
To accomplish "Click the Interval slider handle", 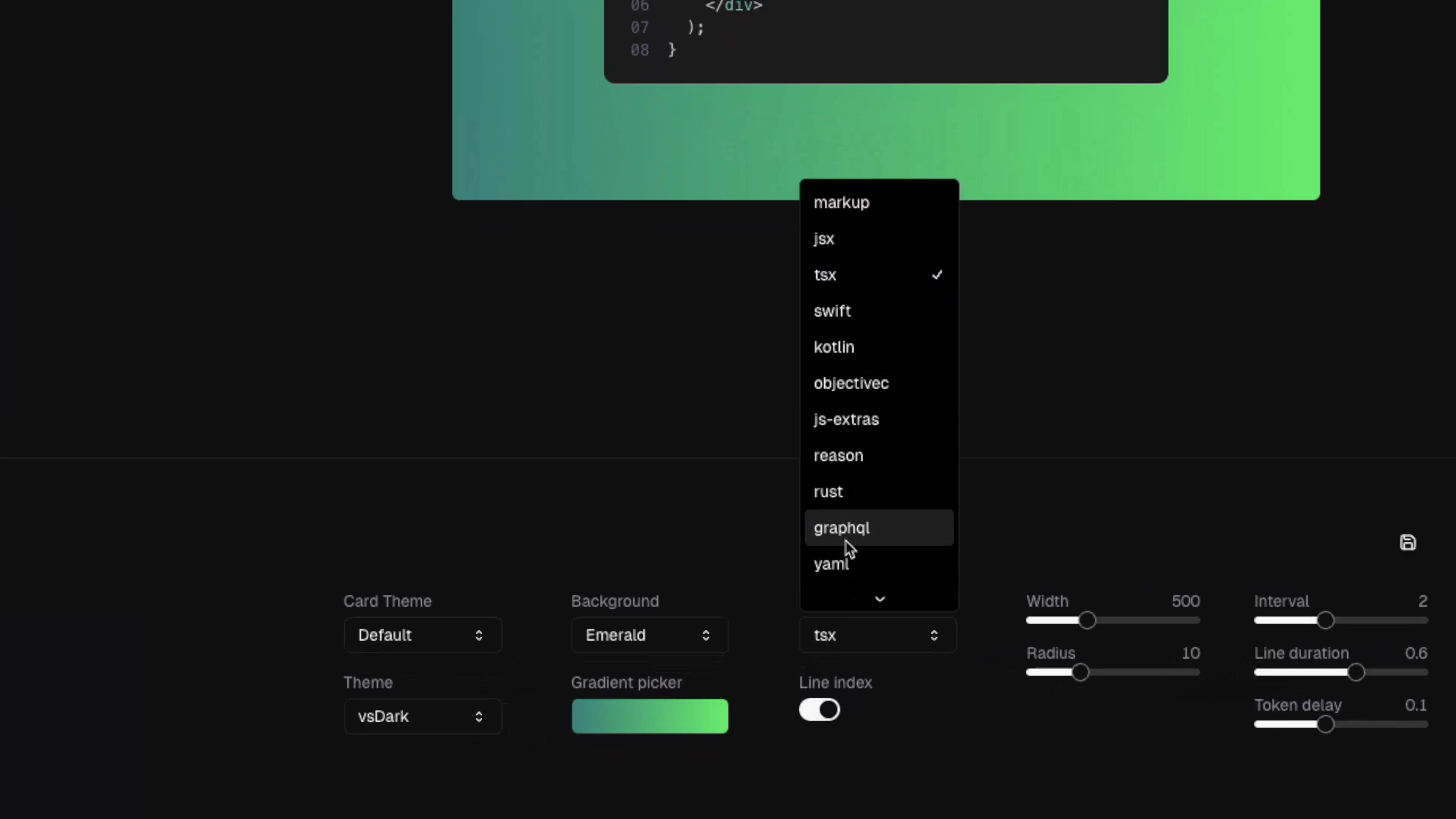I will (x=1326, y=620).
